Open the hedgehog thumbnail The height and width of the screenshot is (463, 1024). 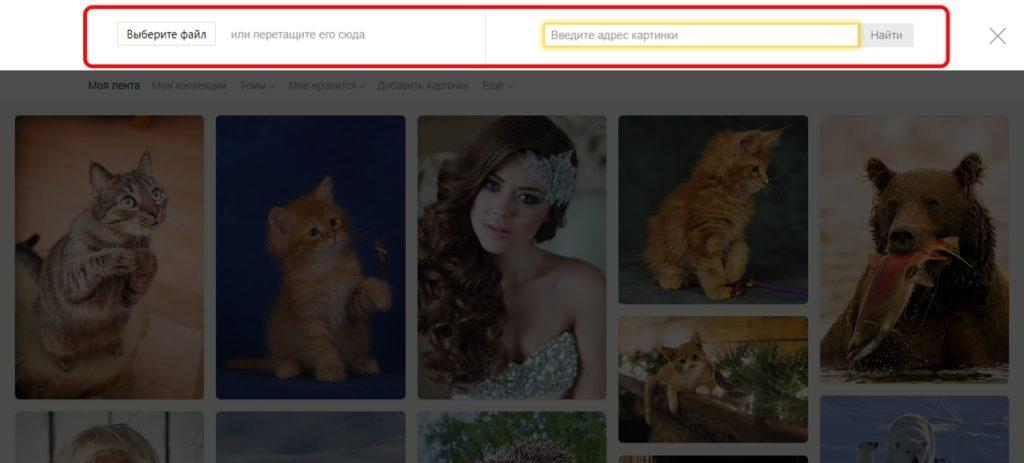click(512, 438)
